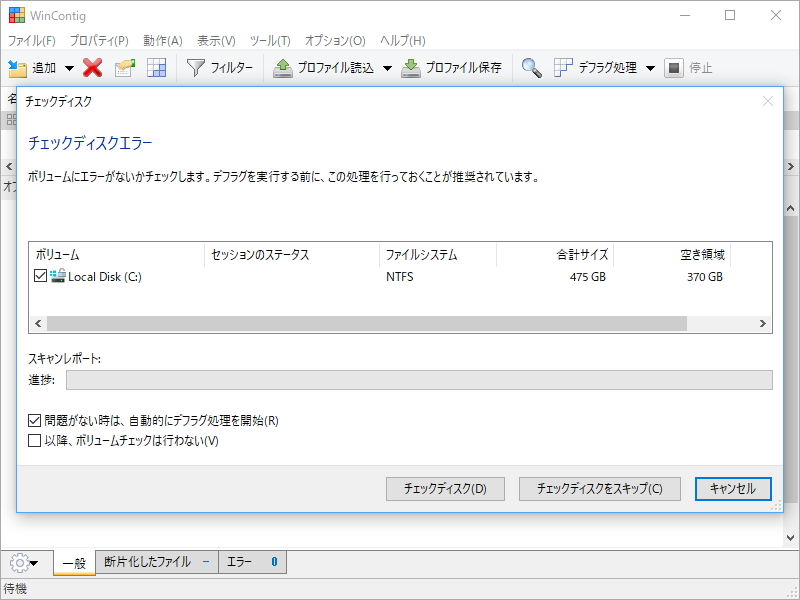The image size is (800, 600).
Task: Click the folder properties icon in toolbar
Action: (x=125, y=68)
